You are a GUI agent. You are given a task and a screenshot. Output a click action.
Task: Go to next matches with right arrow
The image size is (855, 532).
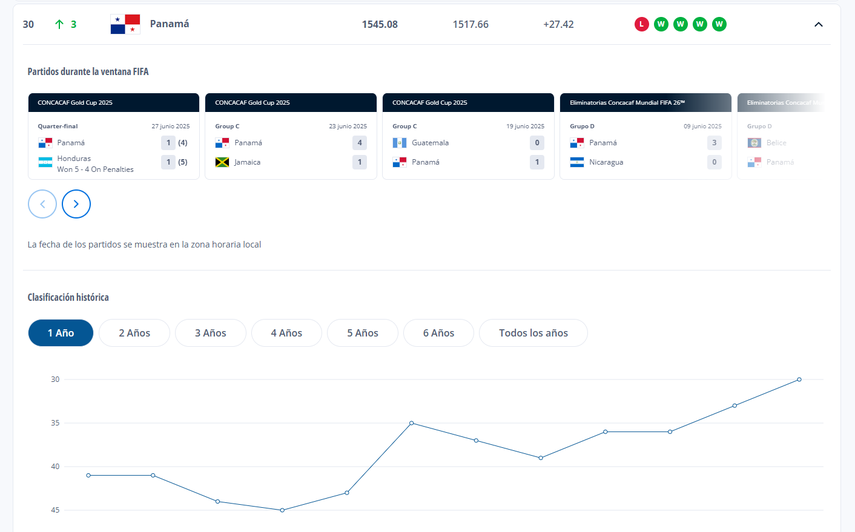pos(76,204)
